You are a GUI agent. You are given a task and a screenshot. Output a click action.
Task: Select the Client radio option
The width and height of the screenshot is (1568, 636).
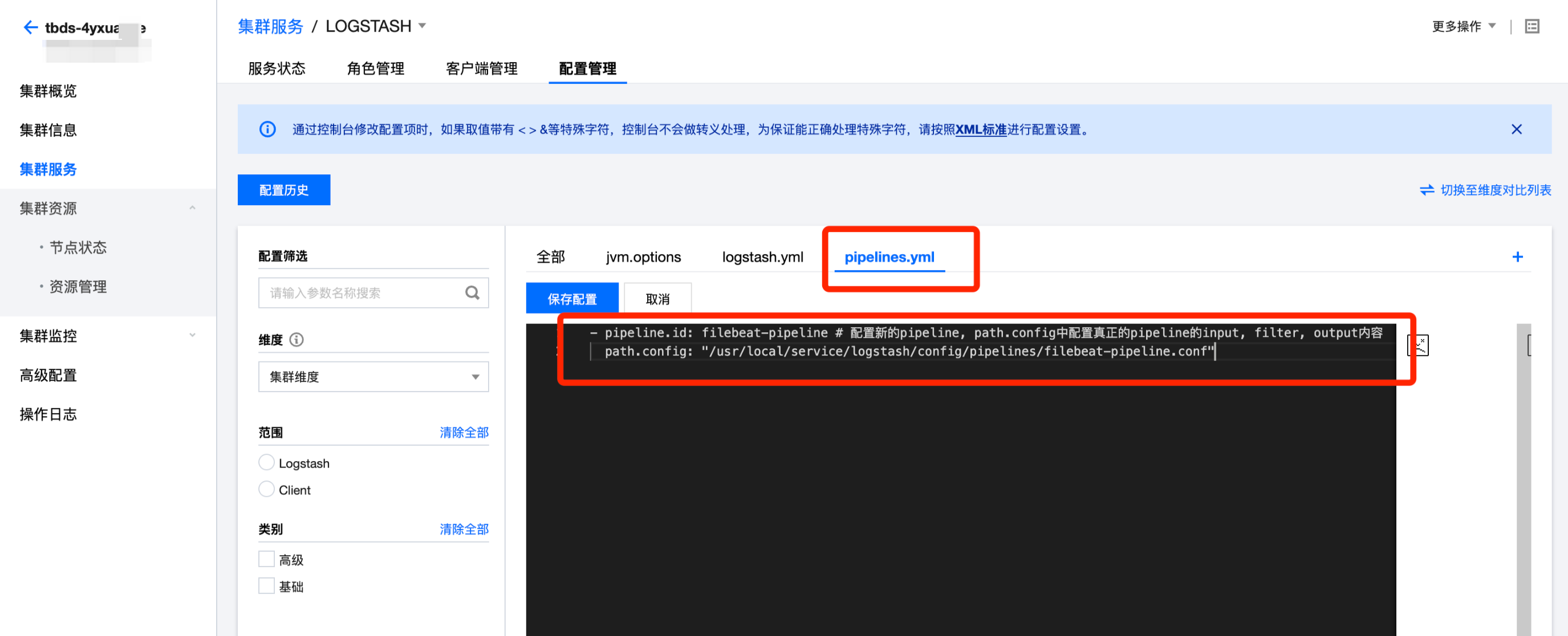(x=267, y=490)
